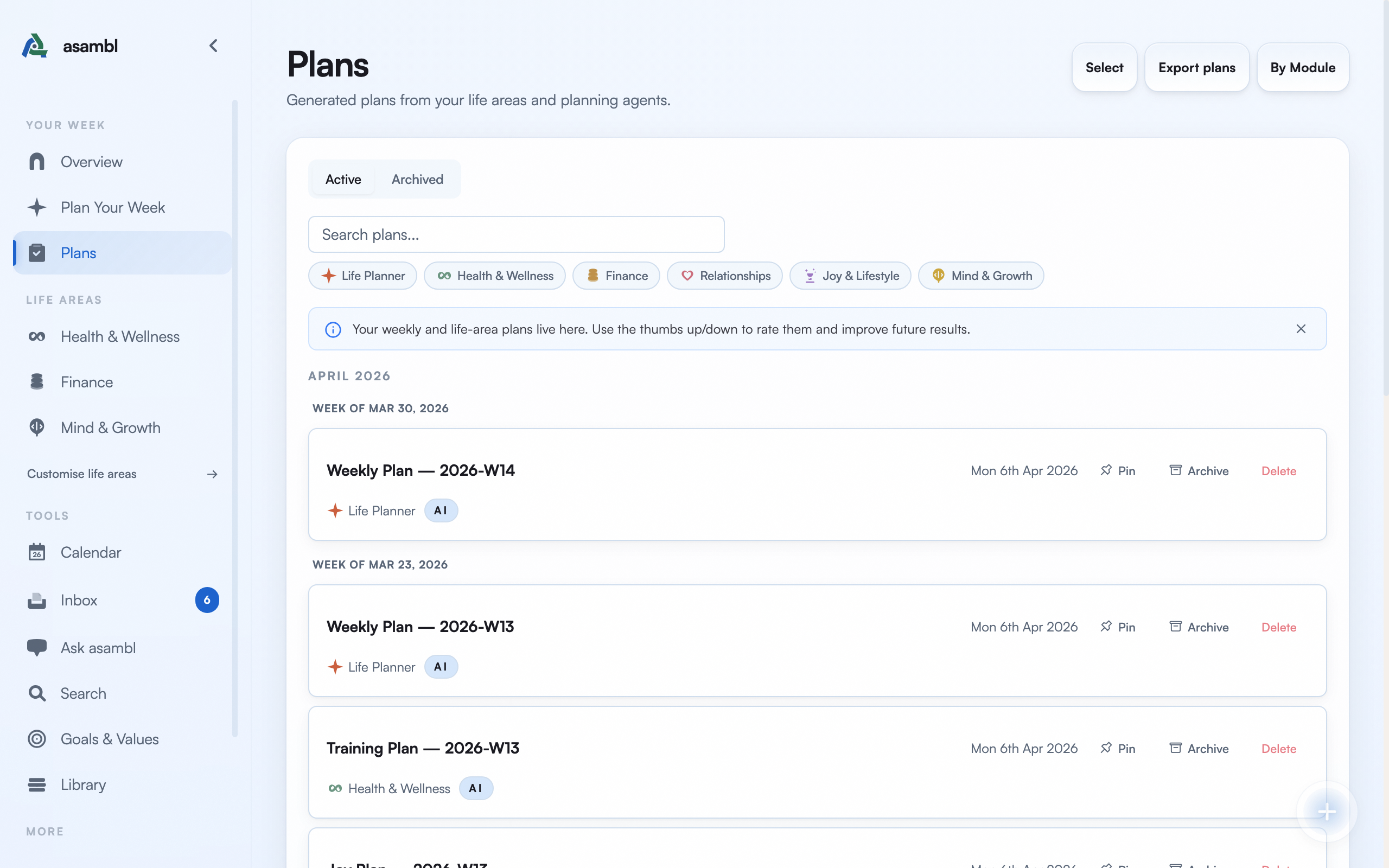Pin the Weekly Plan 2026-W14
The height and width of the screenshot is (868, 1389).
[1117, 470]
